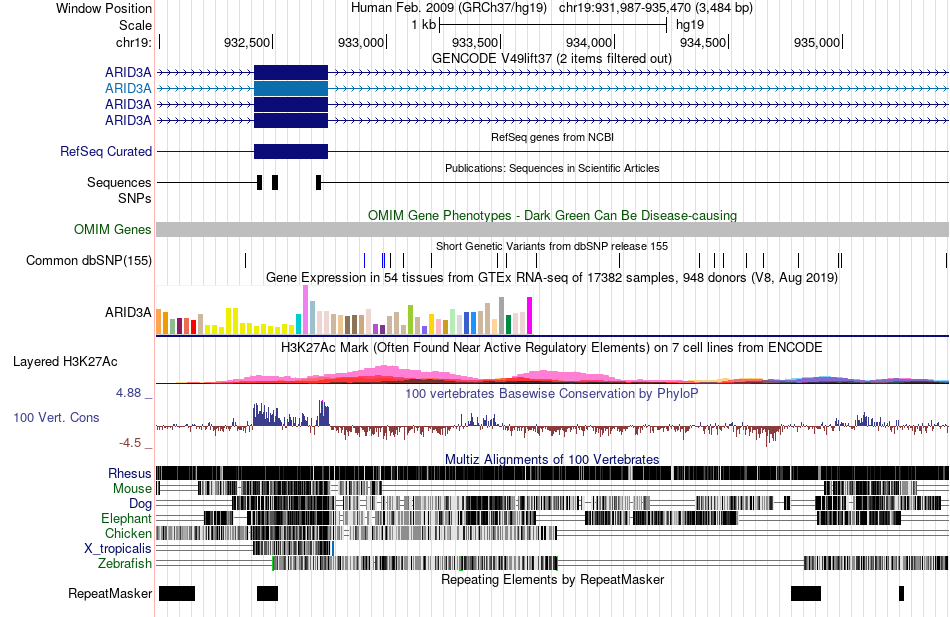The image size is (950, 617).
Task: Click the 934,000 ruler position
Action: 589,42
